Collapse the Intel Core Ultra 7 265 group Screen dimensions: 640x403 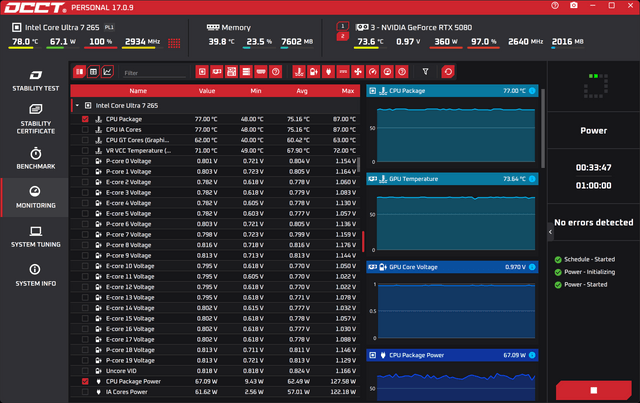77,105
